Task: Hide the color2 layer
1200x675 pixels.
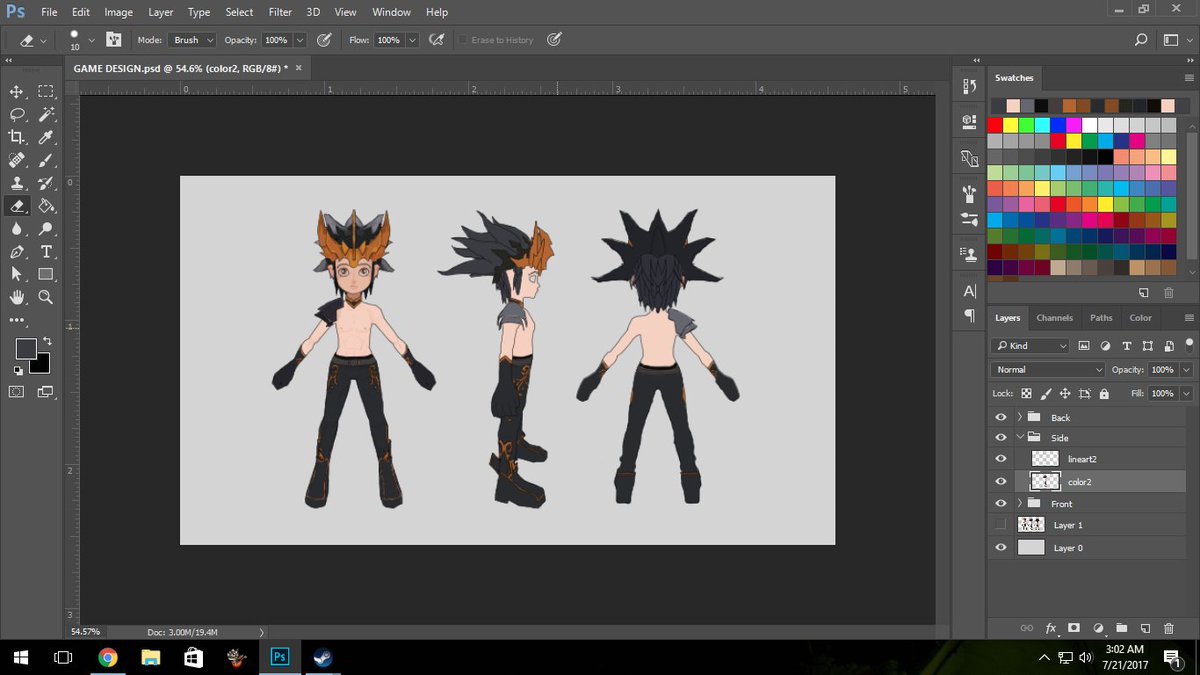Action: pos(1001,481)
